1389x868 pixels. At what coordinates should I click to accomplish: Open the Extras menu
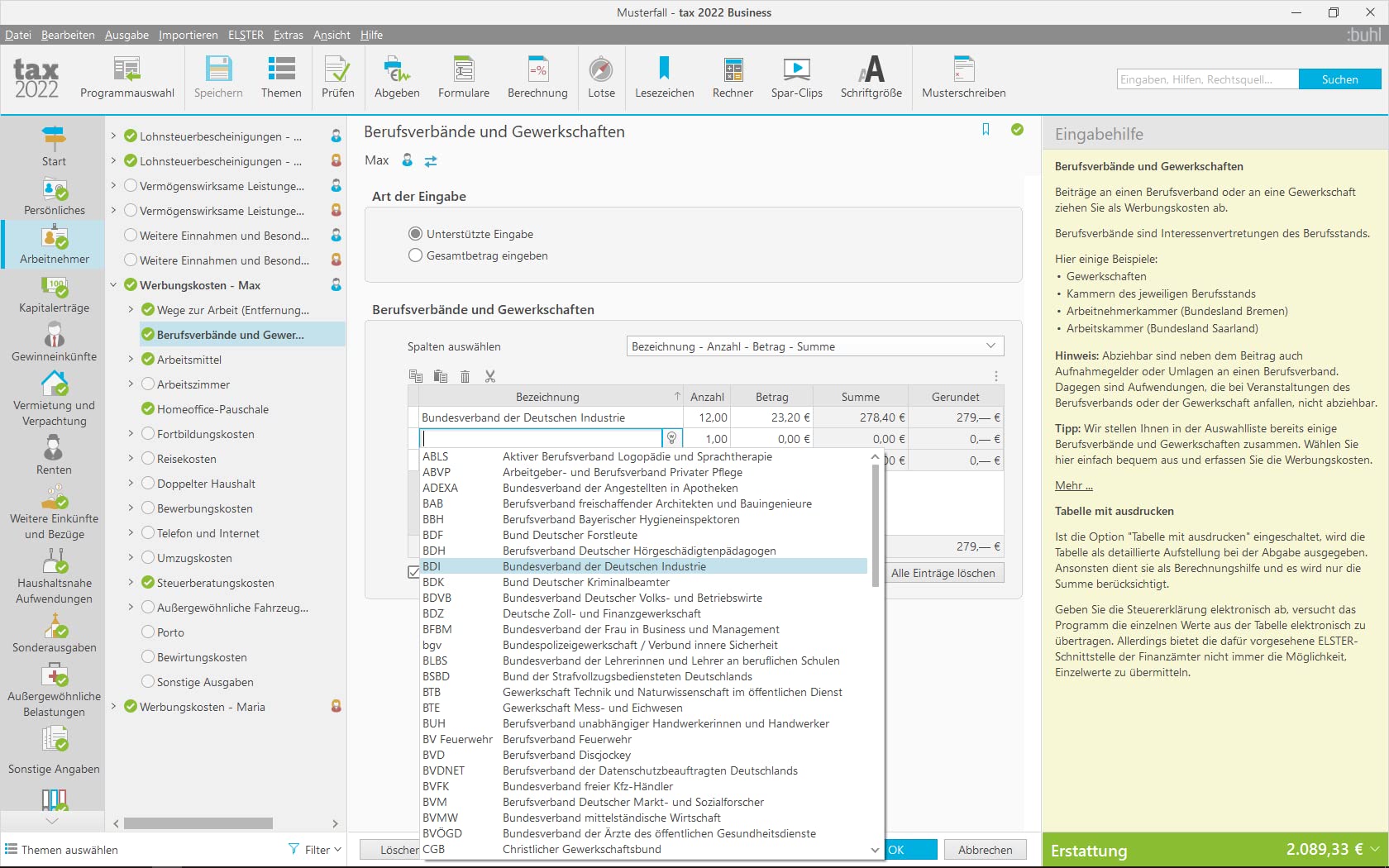[289, 35]
